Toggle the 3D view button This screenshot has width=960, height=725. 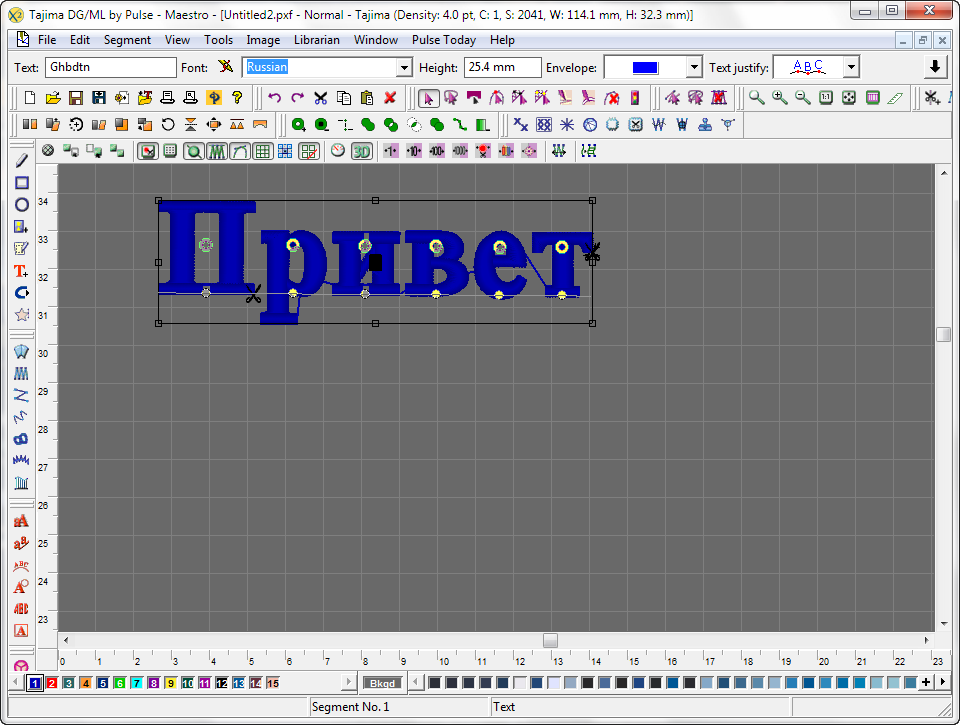click(361, 151)
